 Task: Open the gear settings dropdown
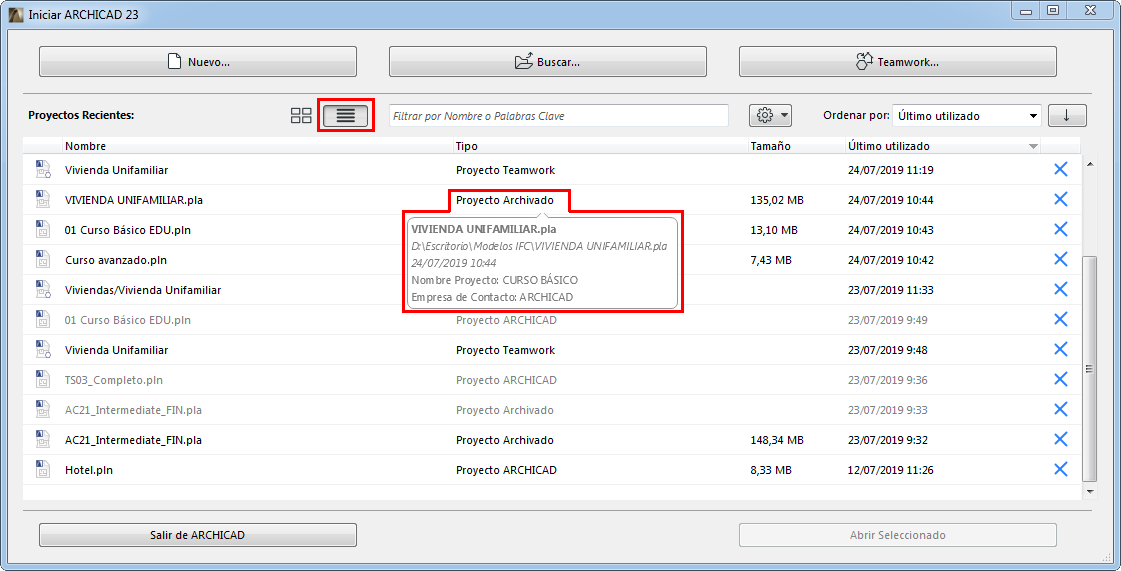[770, 115]
